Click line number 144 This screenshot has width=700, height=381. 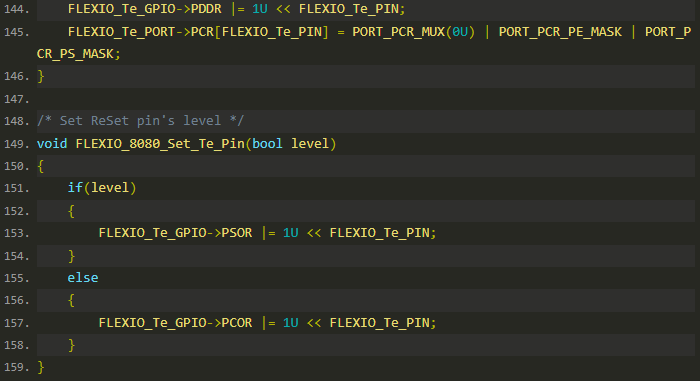click(x=16, y=9)
